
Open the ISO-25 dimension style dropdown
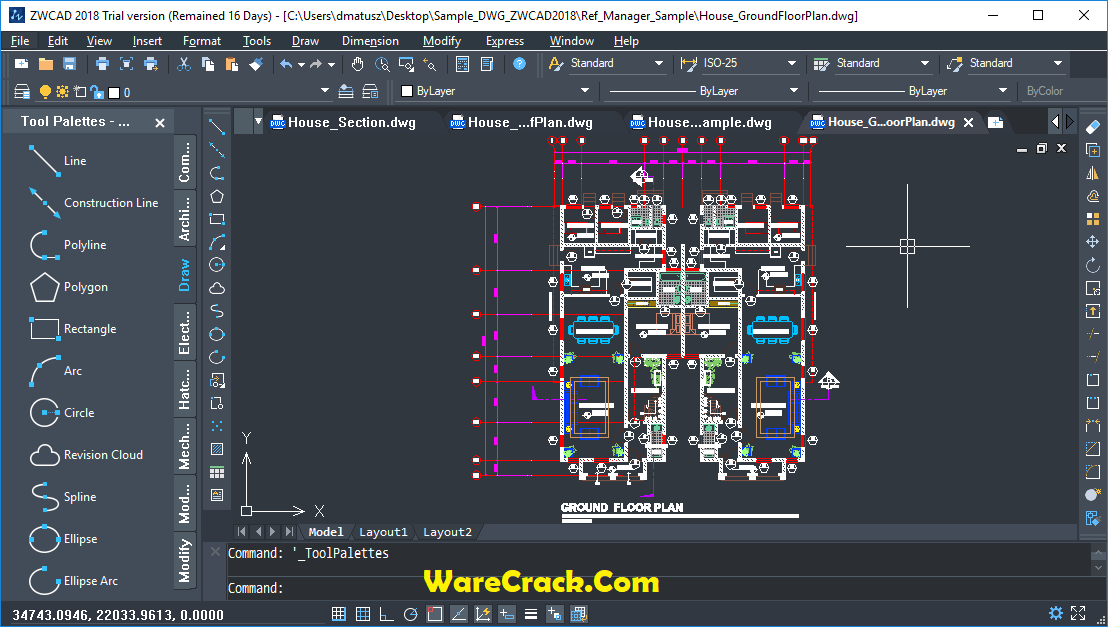click(x=750, y=64)
